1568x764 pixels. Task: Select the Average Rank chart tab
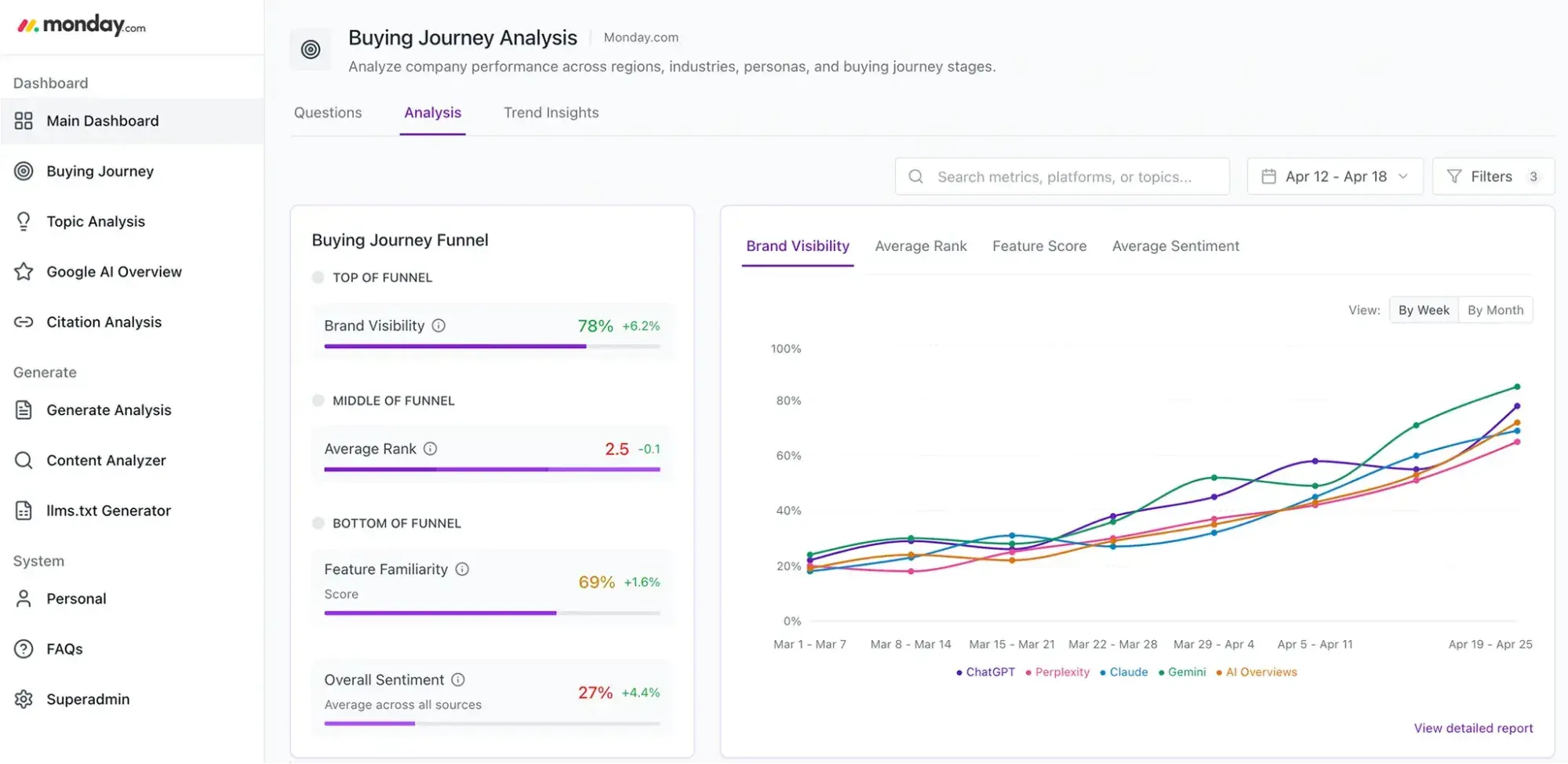(x=920, y=246)
